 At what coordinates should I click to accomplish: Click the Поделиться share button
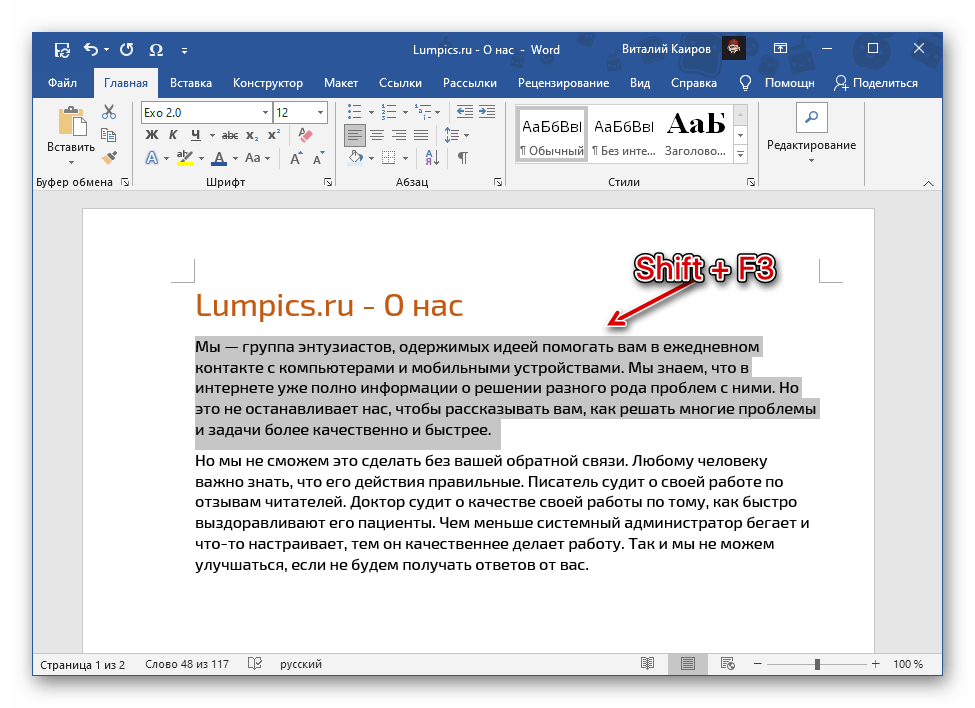coord(876,83)
